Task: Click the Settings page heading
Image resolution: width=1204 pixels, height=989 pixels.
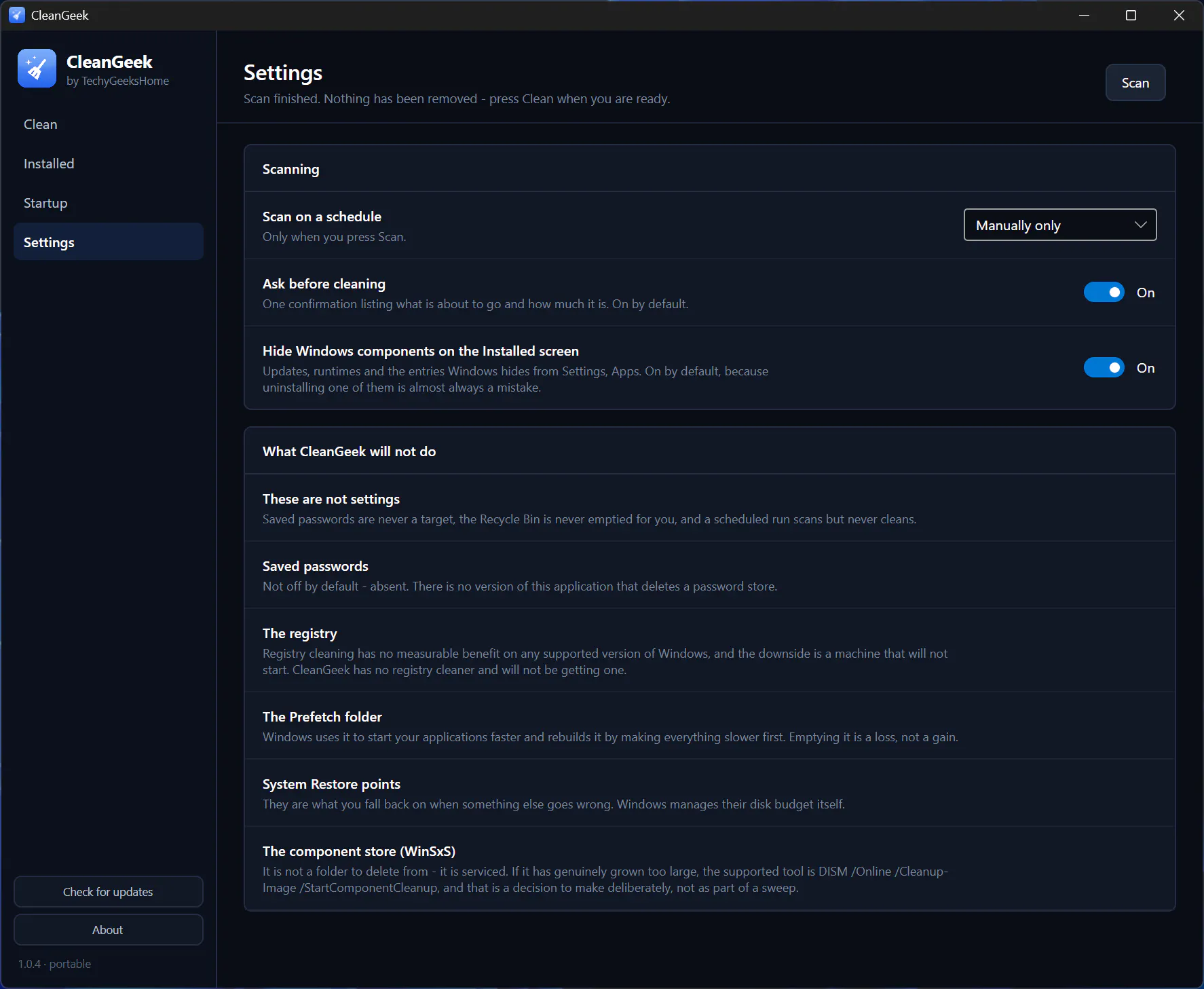Action: 283,73
